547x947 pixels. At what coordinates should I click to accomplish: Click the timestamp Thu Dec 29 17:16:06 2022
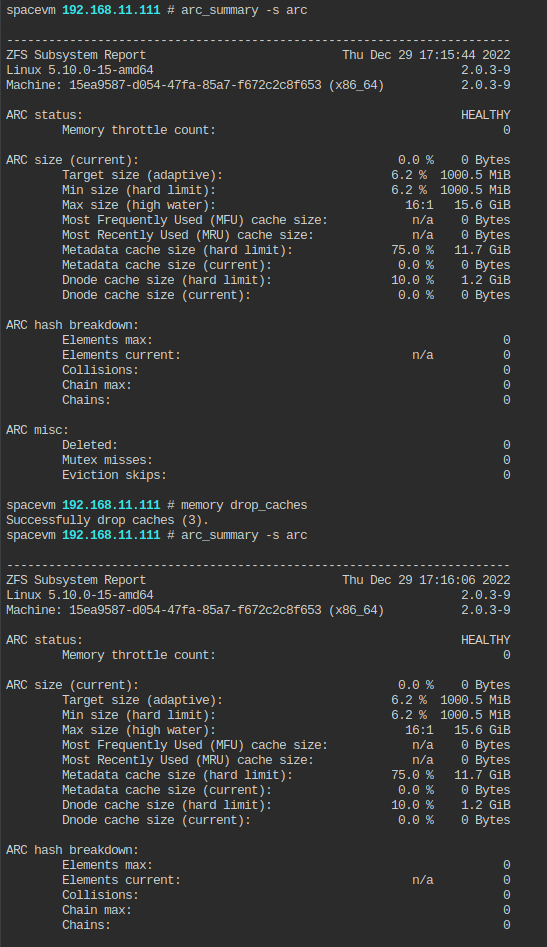(426, 580)
